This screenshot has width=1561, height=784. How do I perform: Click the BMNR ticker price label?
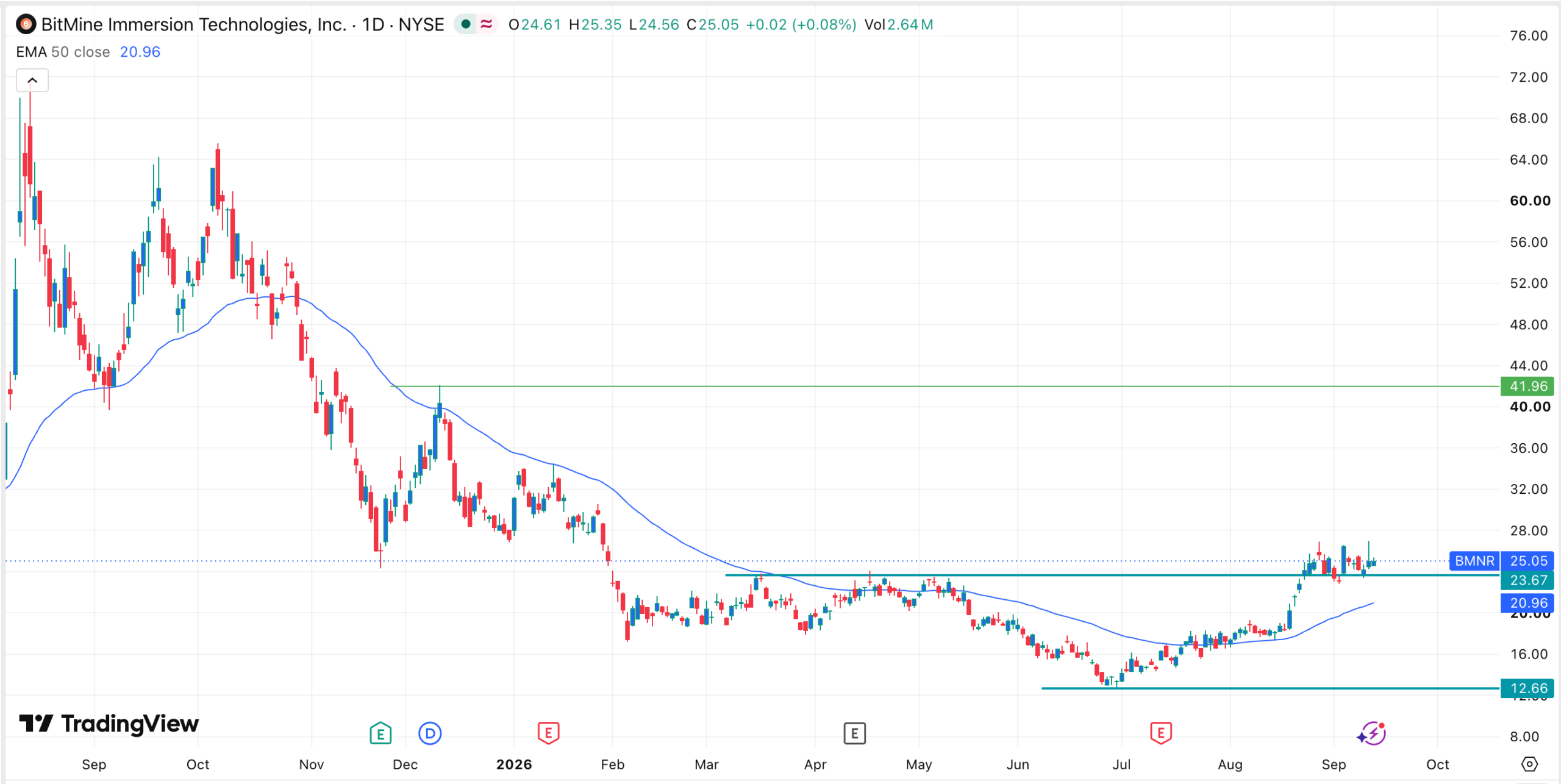[1474, 561]
